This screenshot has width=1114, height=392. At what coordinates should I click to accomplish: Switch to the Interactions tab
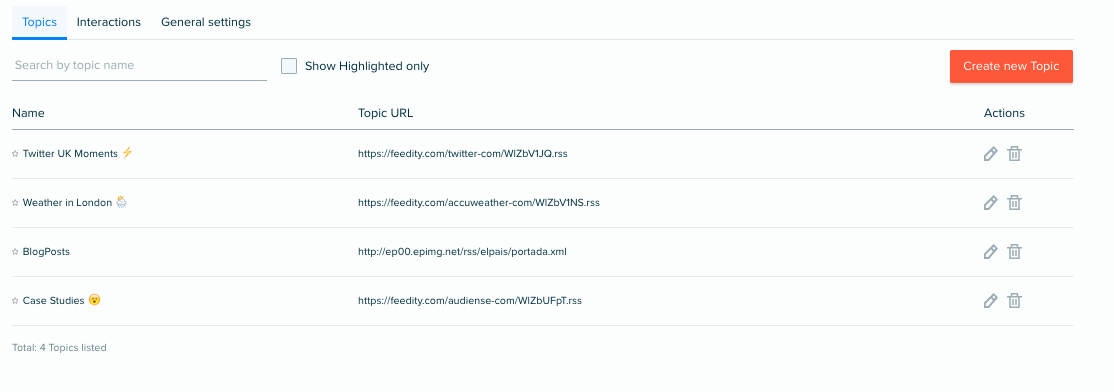coord(109,22)
